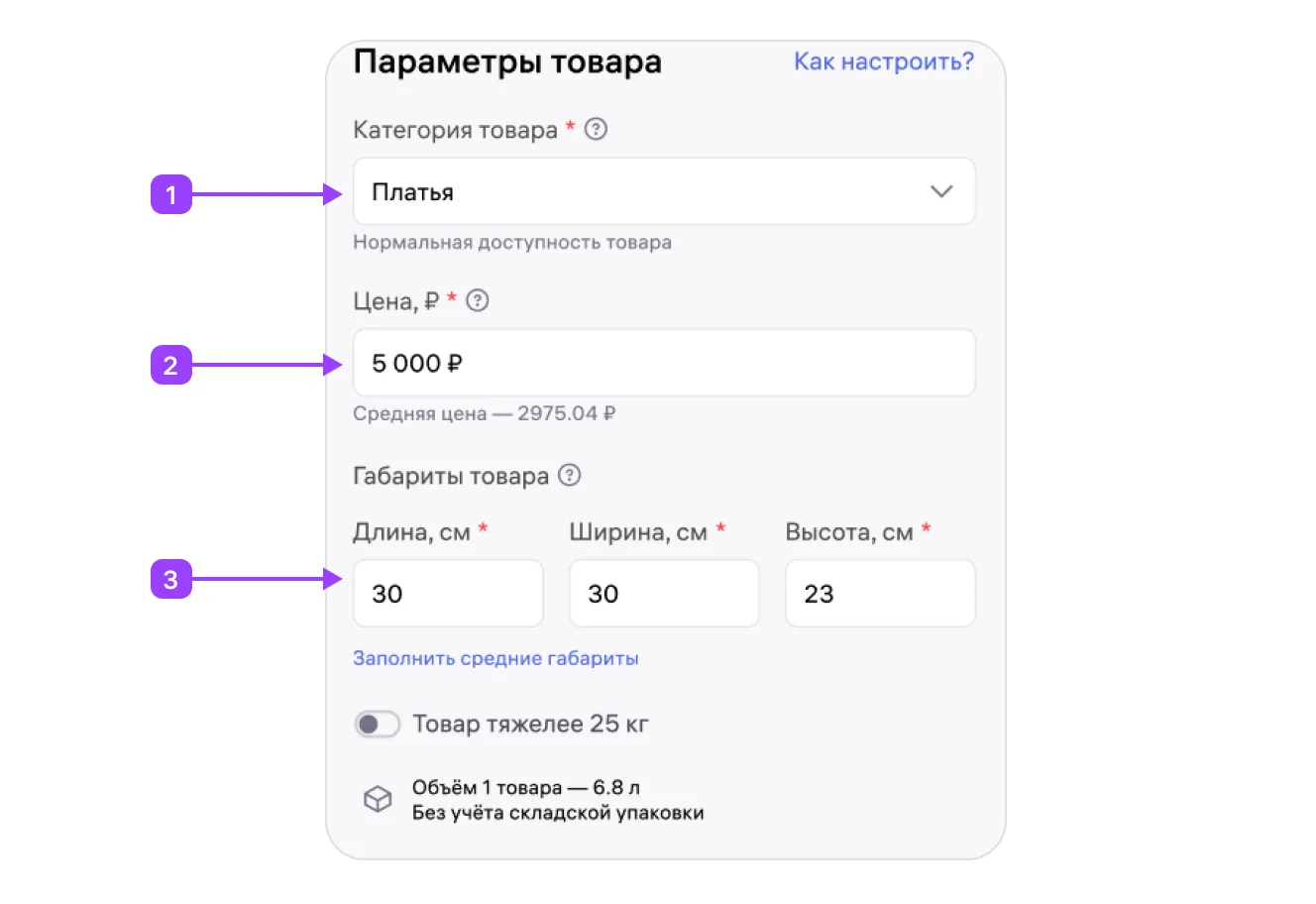Screen dimensions: 1316x904
Task: Click the chevron arrow in the category field
Action: click(941, 192)
